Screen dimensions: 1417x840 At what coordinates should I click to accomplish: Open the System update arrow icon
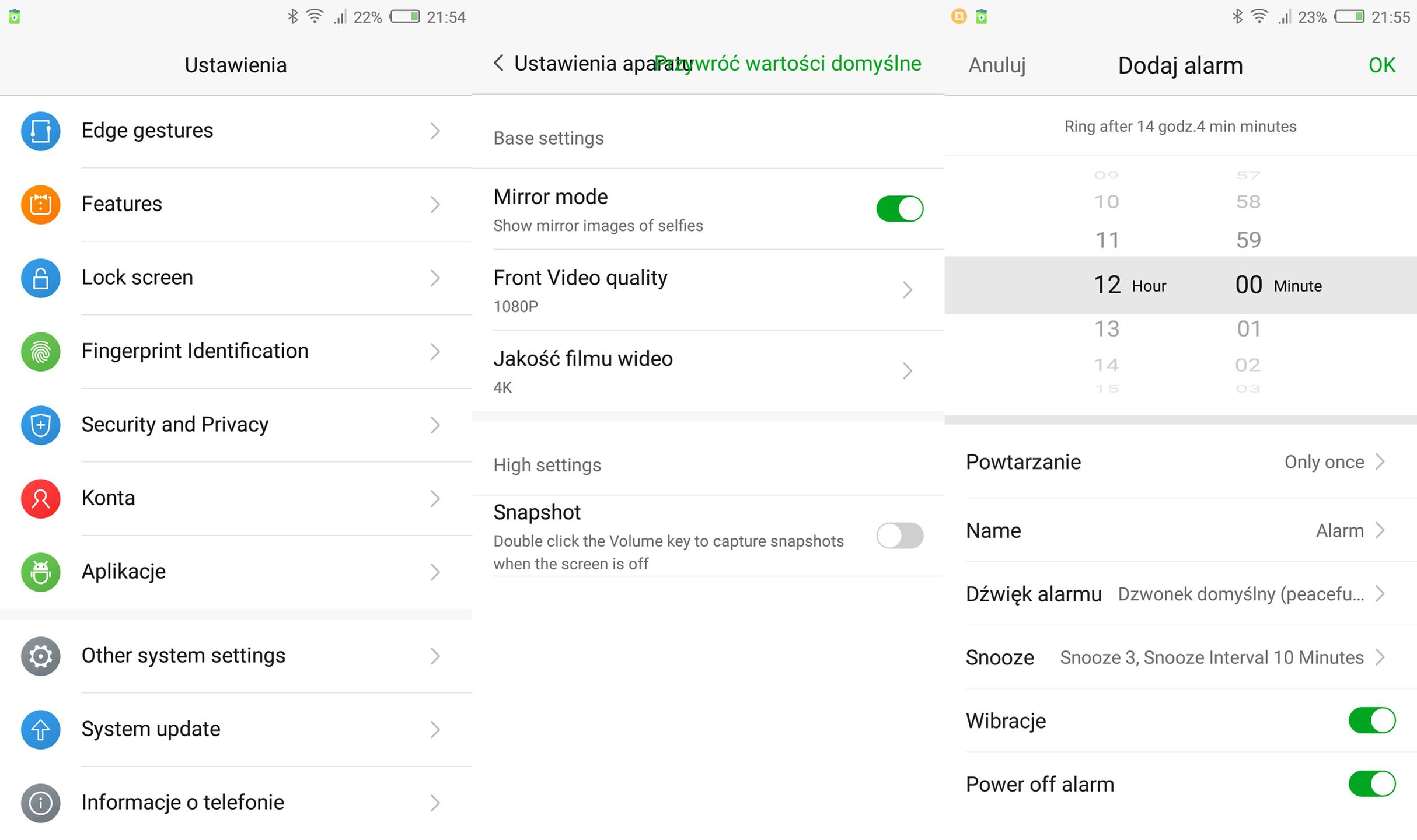pyautogui.click(x=40, y=729)
